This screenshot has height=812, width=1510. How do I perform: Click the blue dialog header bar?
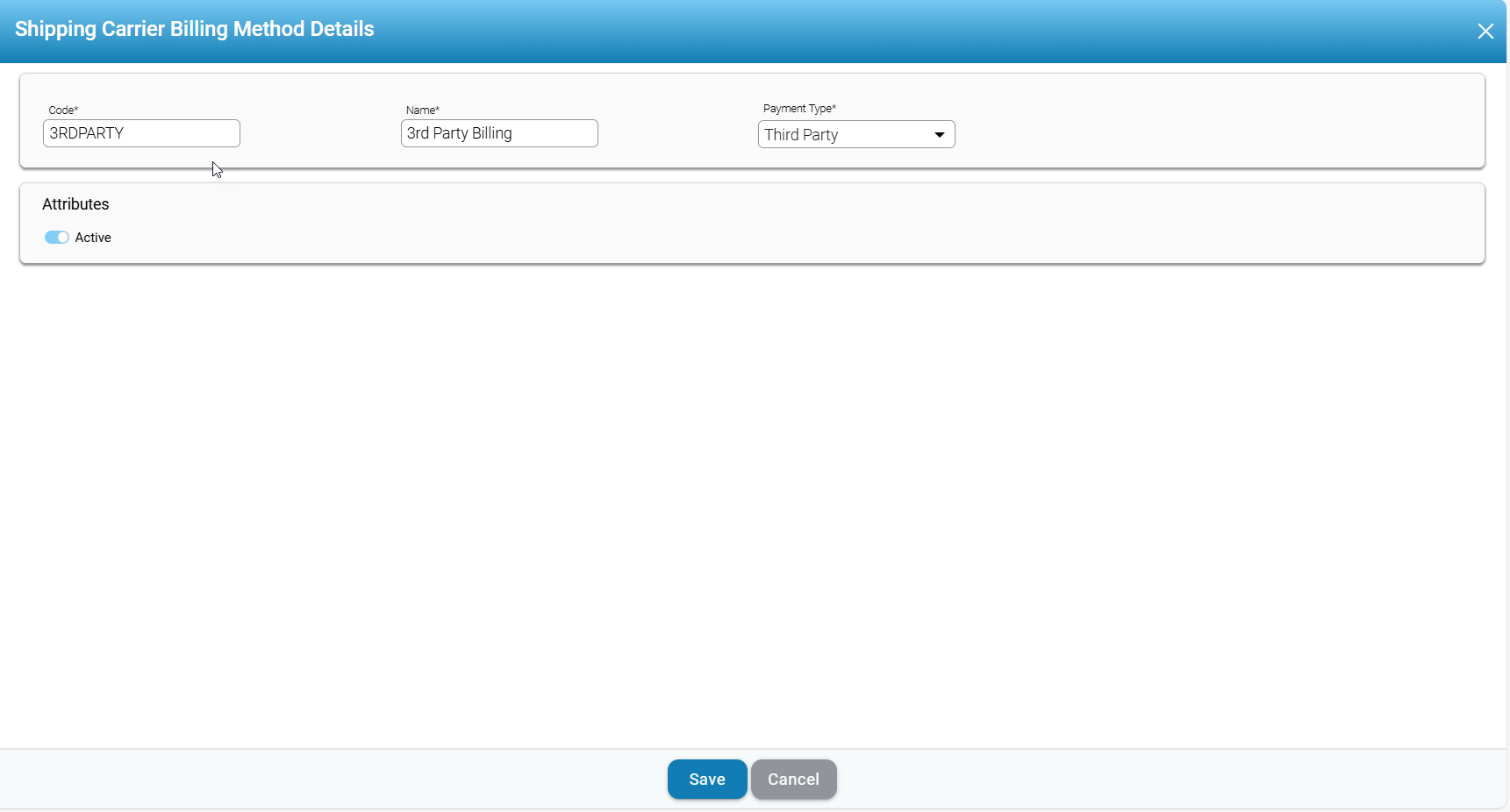[x=877, y=31]
